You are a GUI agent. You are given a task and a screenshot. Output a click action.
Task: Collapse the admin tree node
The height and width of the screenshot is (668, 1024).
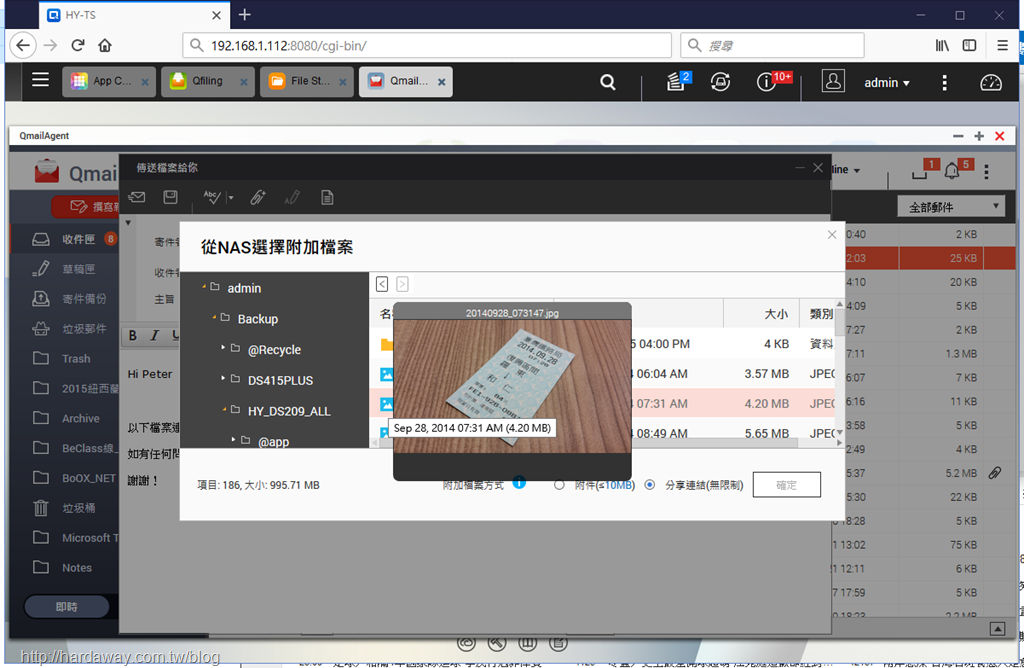pos(204,287)
